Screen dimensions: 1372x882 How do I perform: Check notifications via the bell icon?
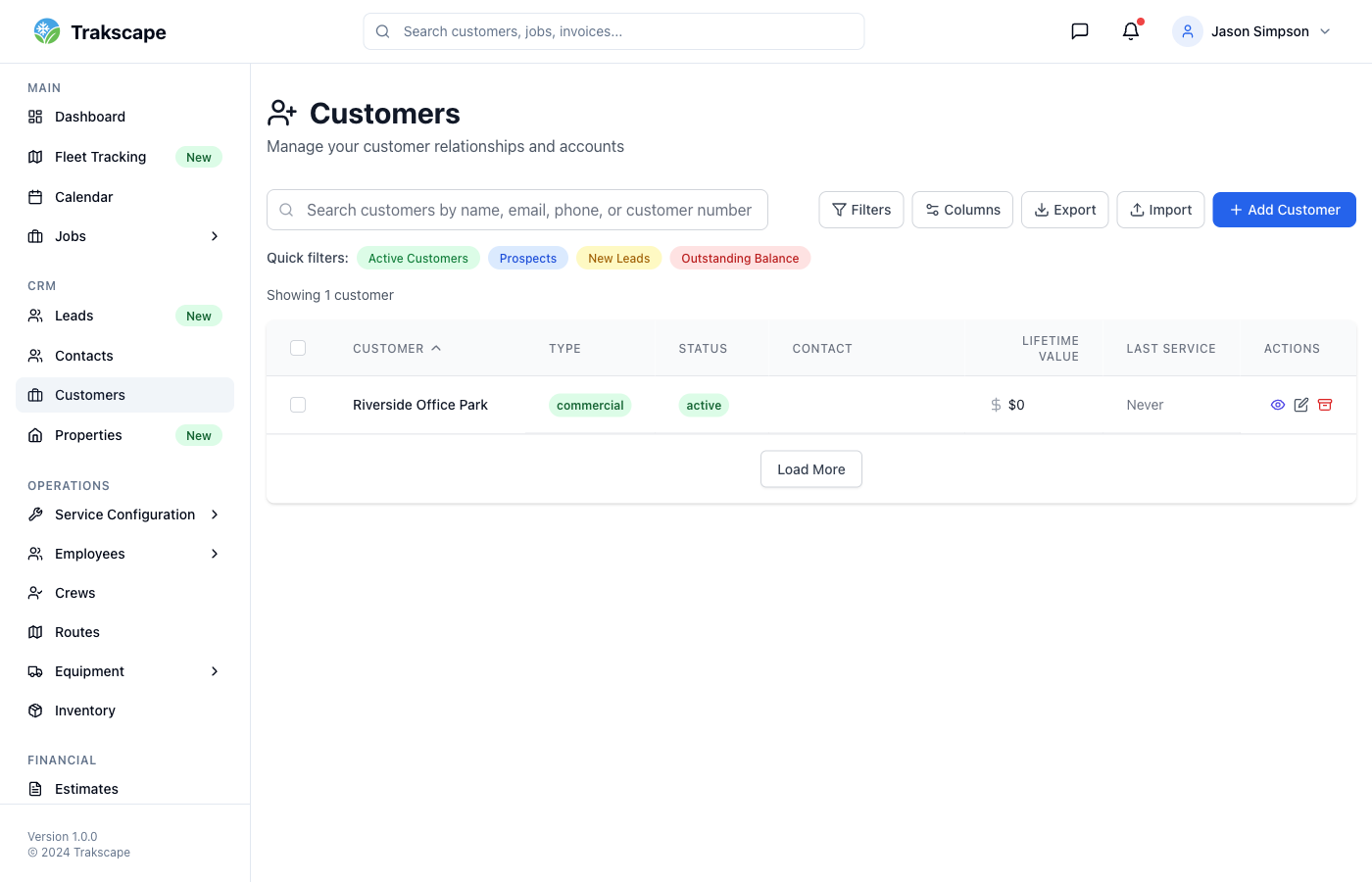pyautogui.click(x=1130, y=30)
